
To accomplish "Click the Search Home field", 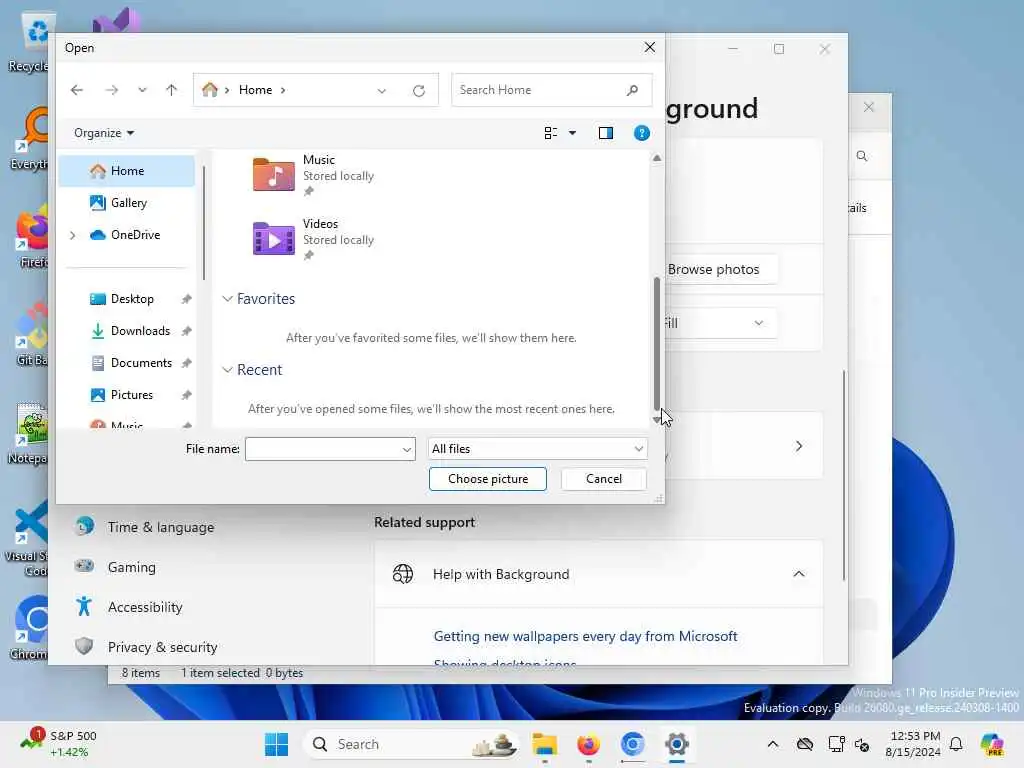I will [551, 90].
